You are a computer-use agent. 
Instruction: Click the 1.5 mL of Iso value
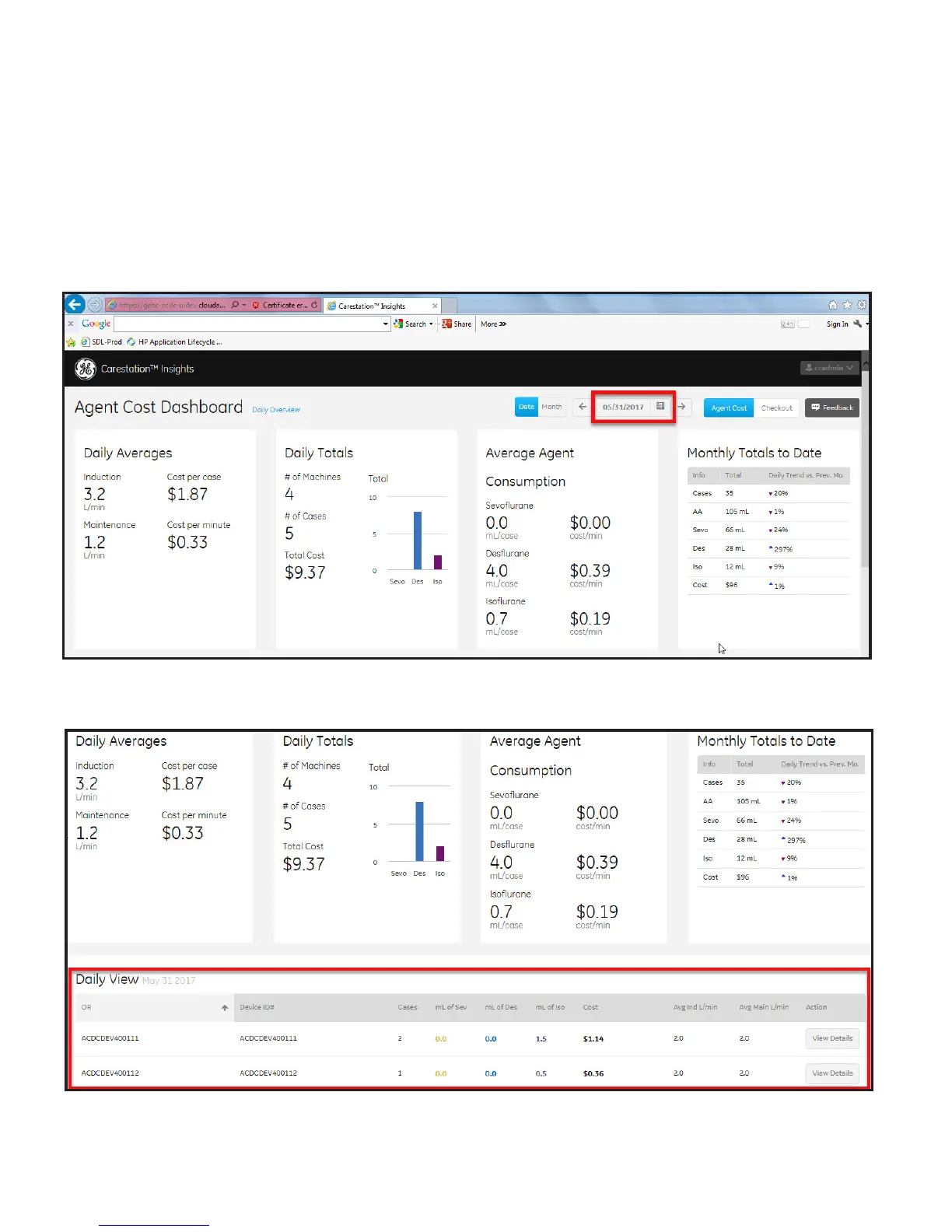(541, 1038)
